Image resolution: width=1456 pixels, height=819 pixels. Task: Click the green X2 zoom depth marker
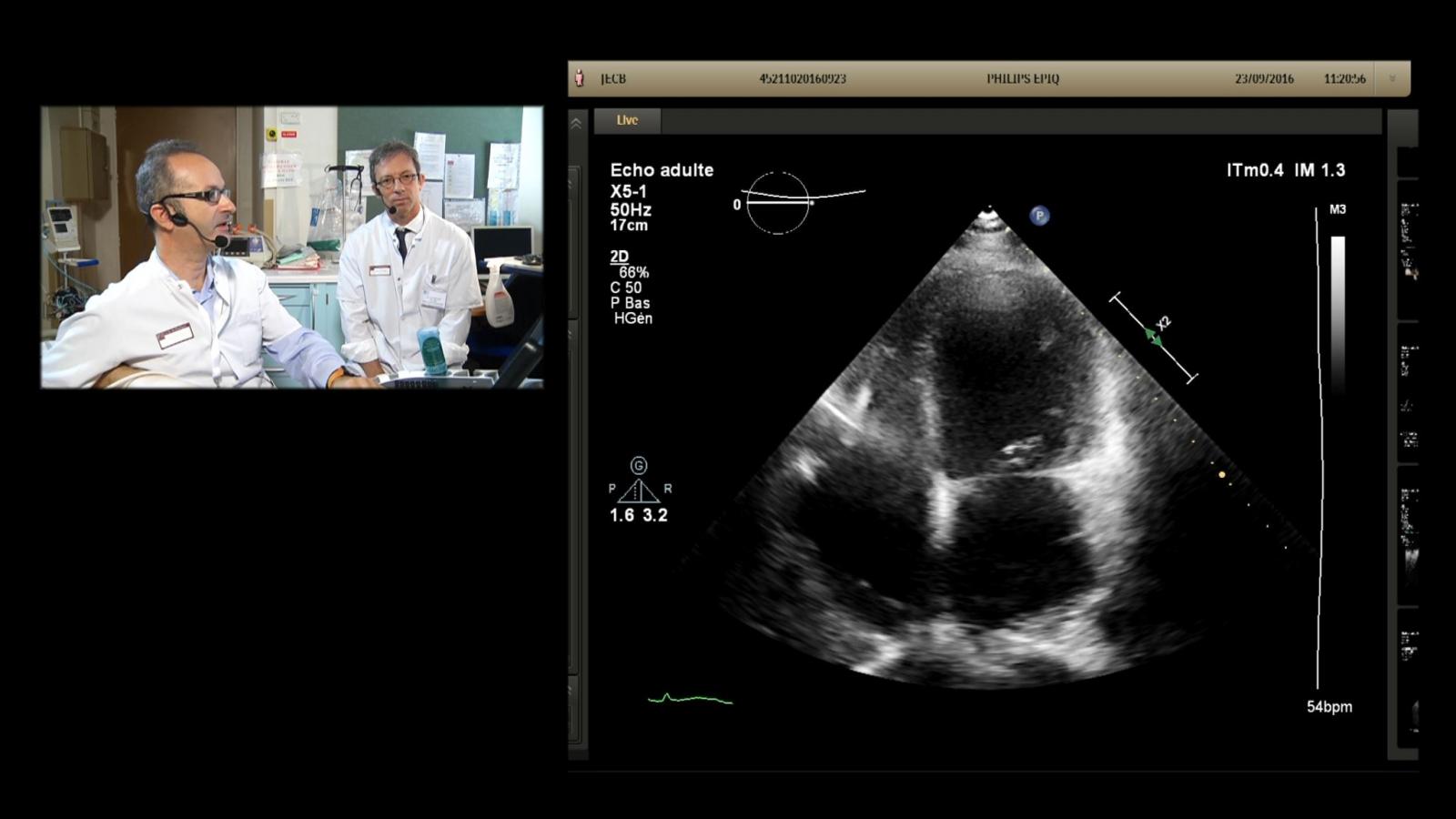point(1154,338)
